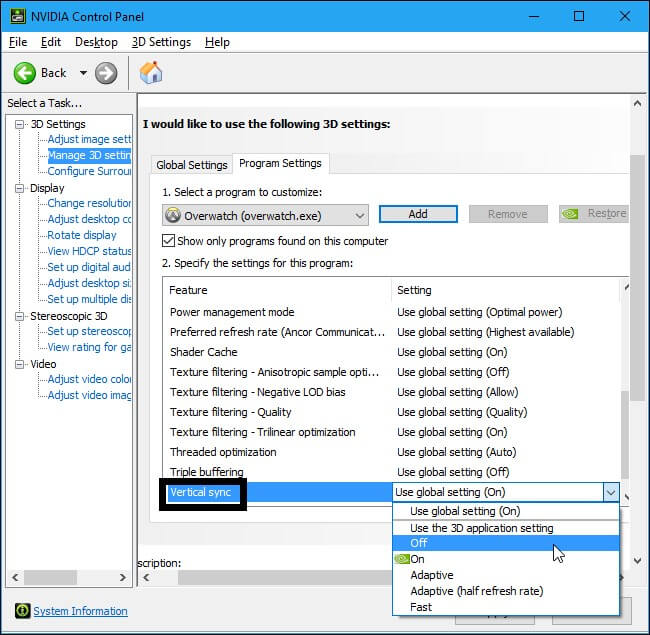
Task: Click the System Information icon
Action: (x=22, y=611)
